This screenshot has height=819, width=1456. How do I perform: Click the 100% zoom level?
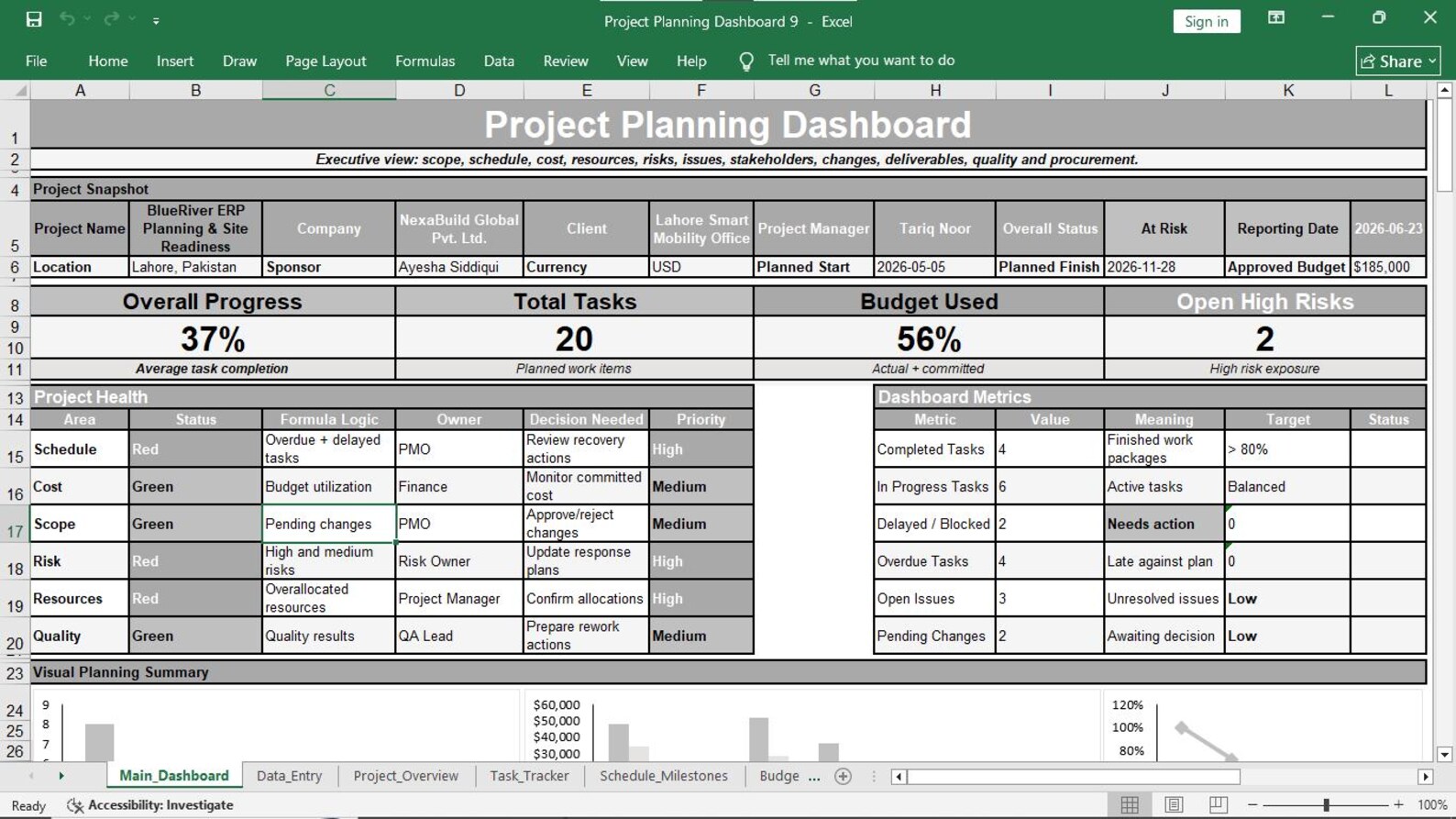point(1432,805)
